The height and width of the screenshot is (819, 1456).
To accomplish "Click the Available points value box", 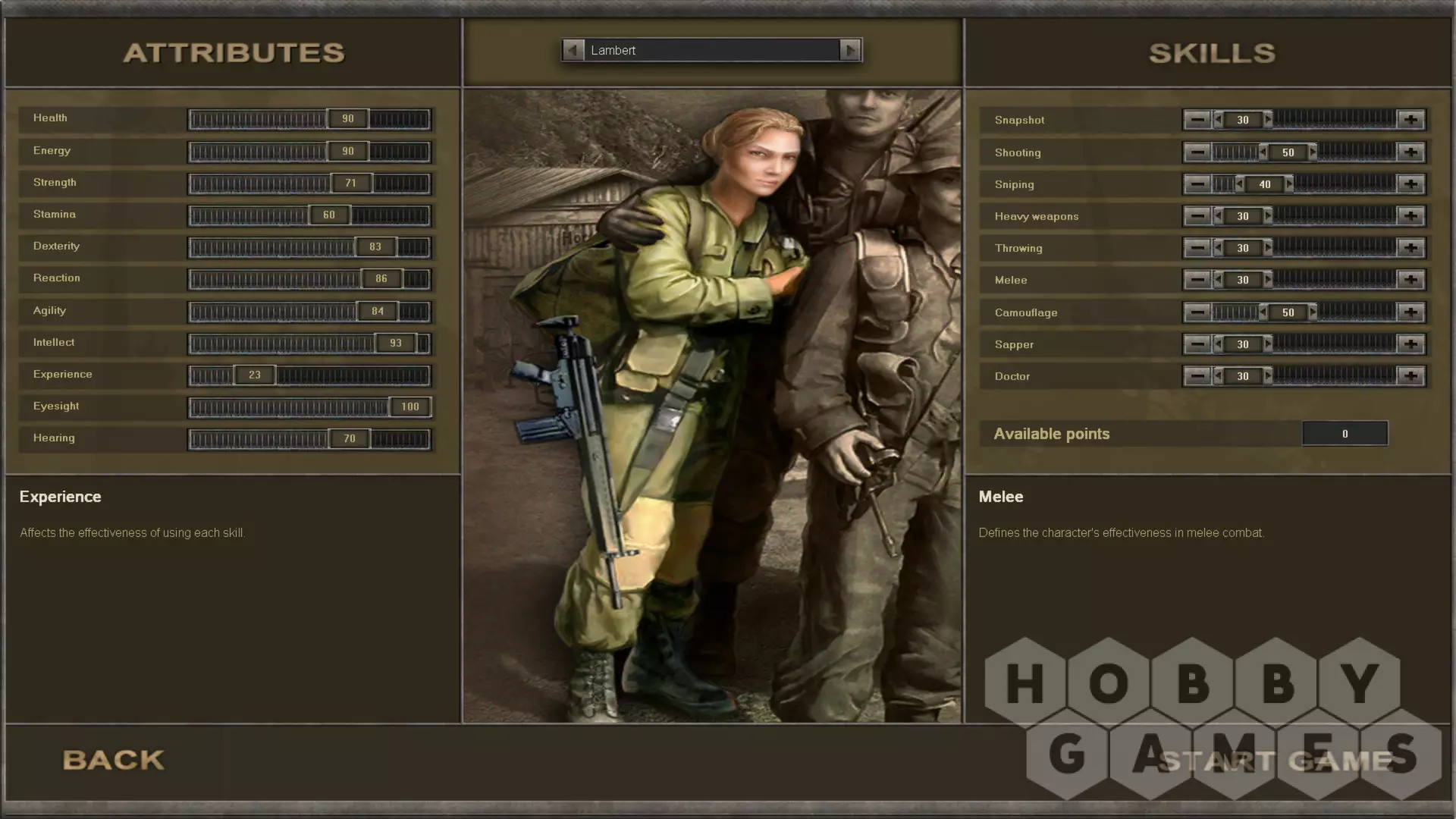I will [x=1345, y=434].
